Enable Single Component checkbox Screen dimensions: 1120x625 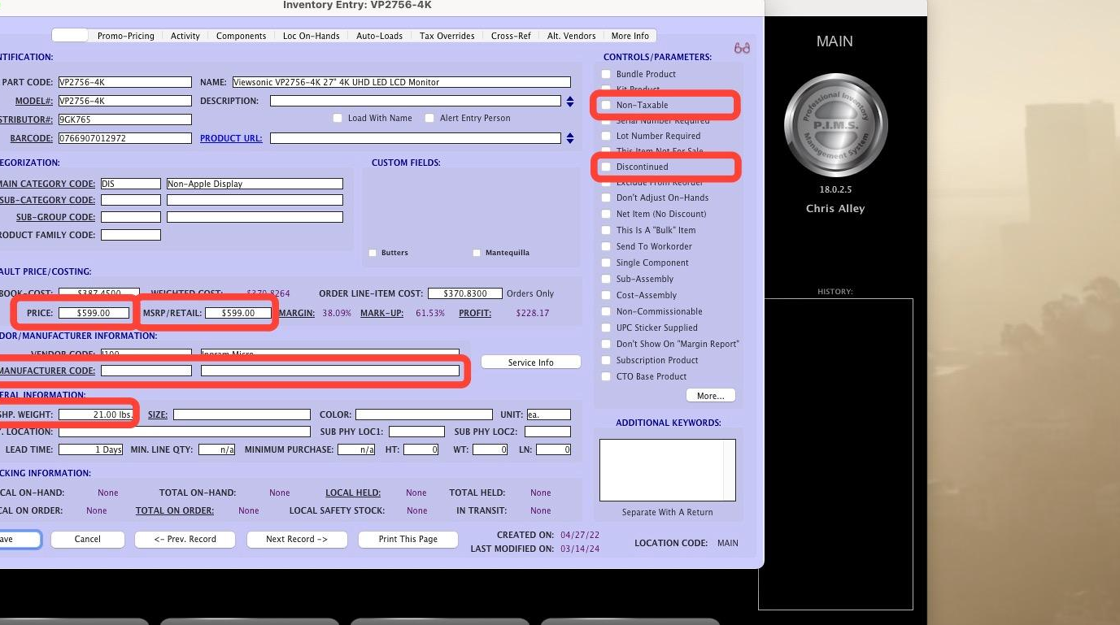[606, 263]
